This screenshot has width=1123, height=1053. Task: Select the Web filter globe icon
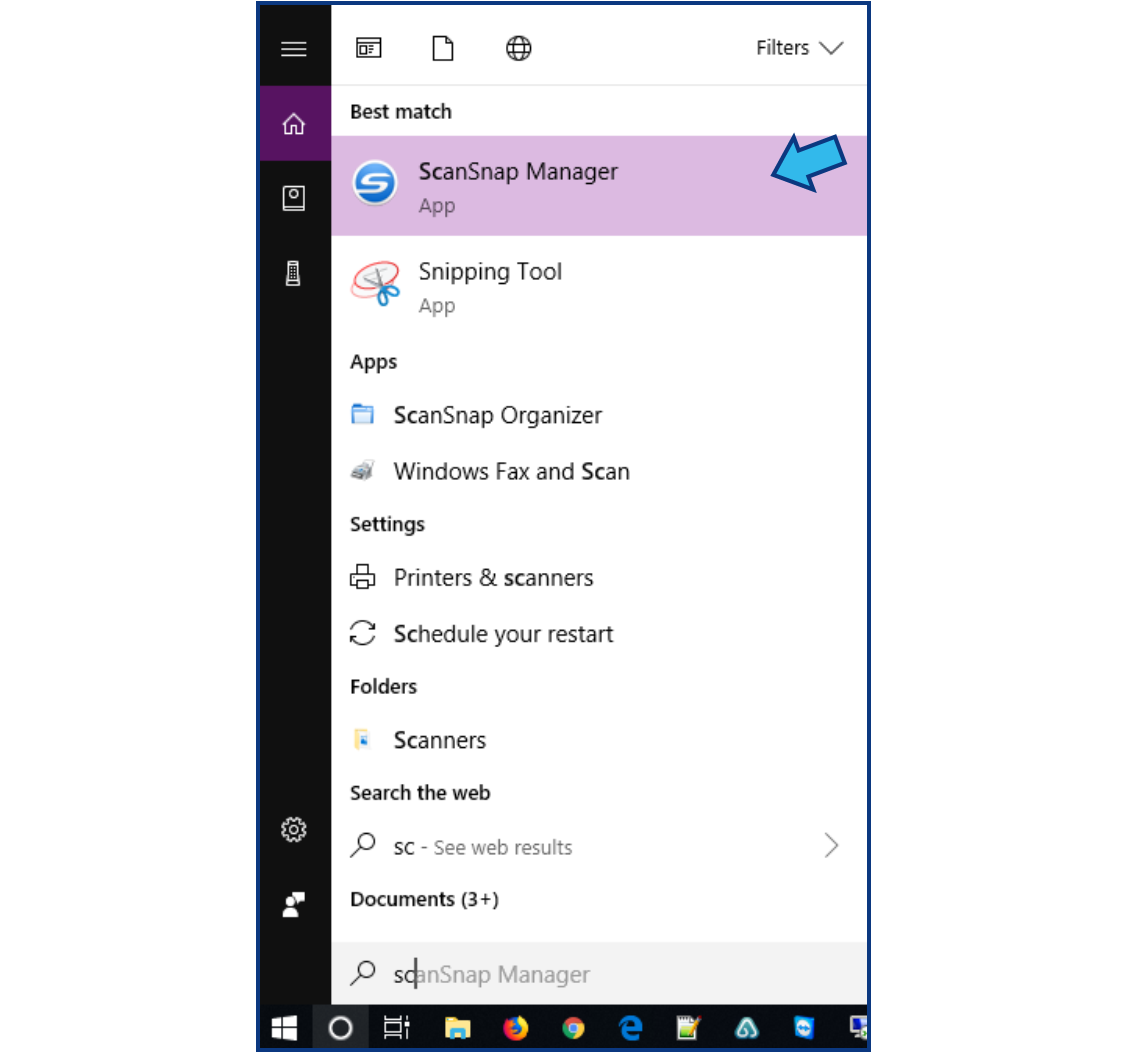point(518,47)
